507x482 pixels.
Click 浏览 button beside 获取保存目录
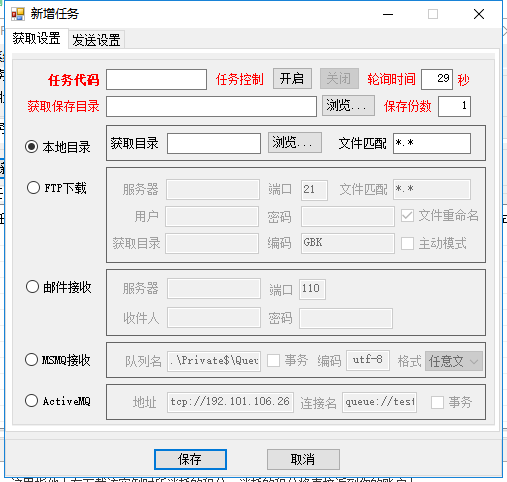coord(348,106)
